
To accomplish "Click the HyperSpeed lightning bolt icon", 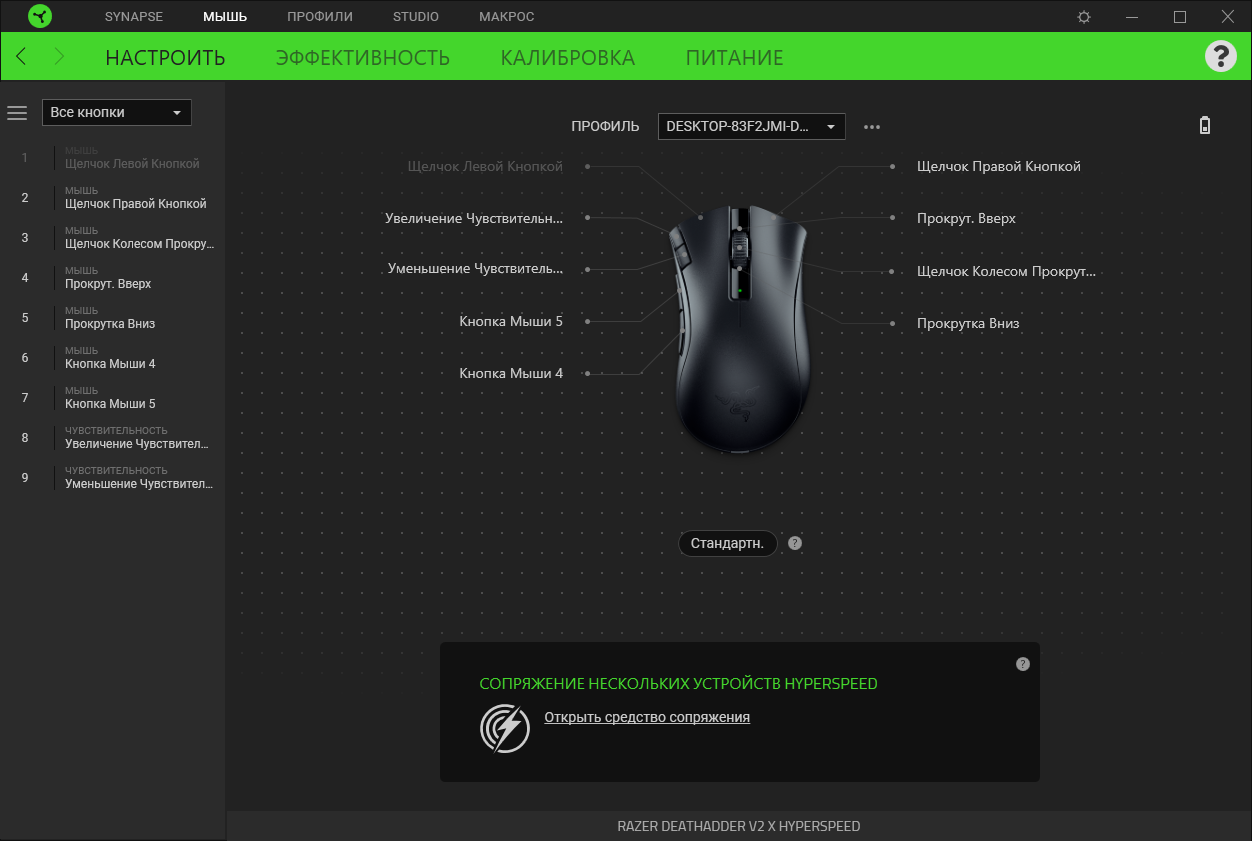I will [505, 727].
